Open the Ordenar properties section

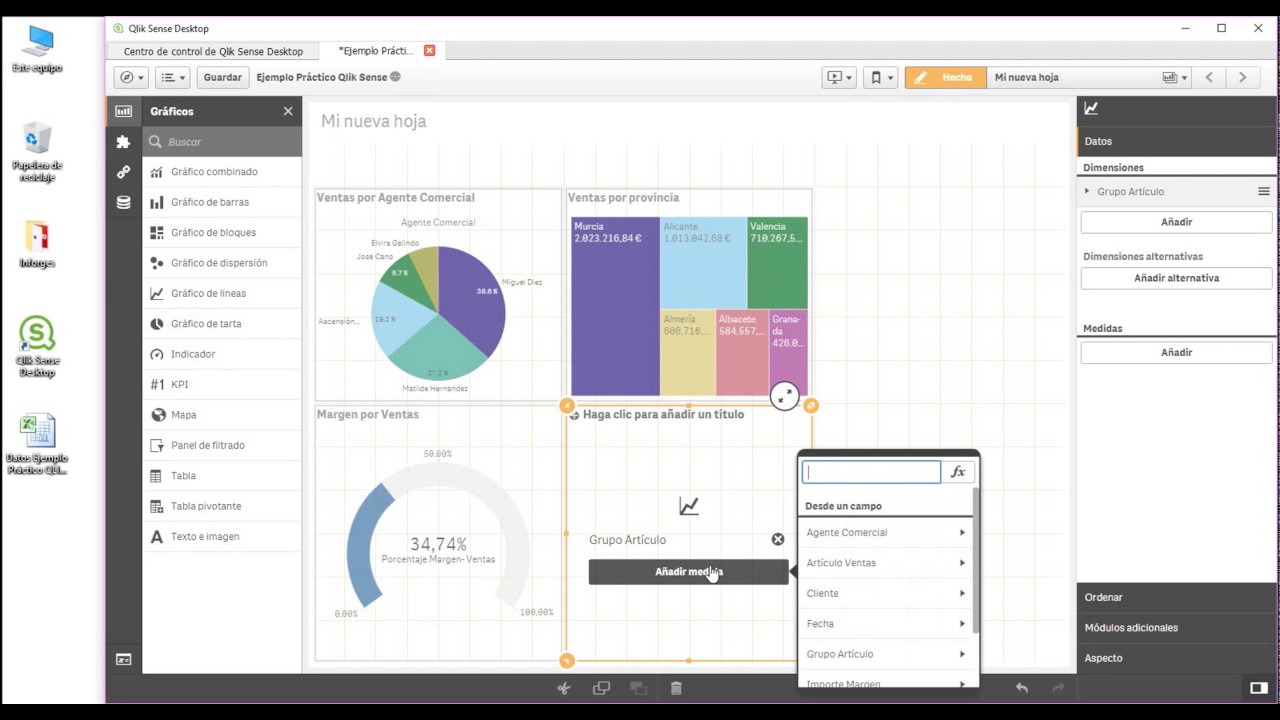pyautogui.click(x=1176, y=597)
